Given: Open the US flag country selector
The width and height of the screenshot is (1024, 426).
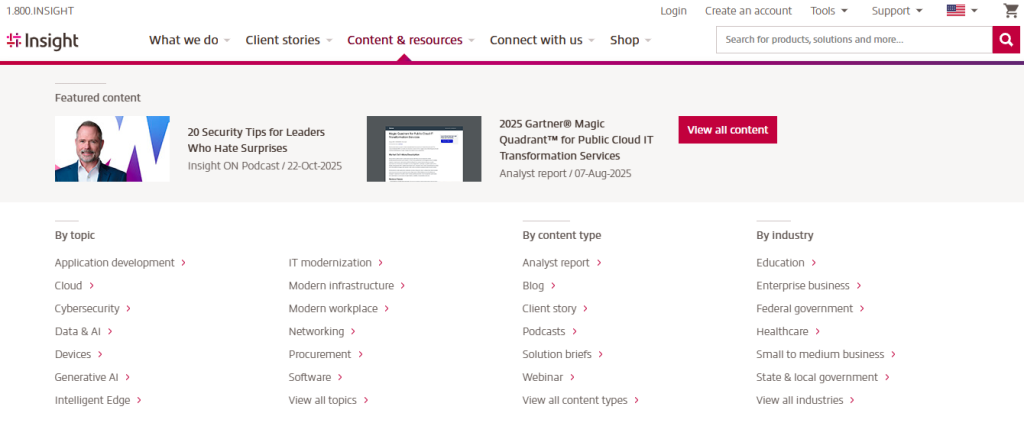Looking at the screenshot, I should 961,11.
